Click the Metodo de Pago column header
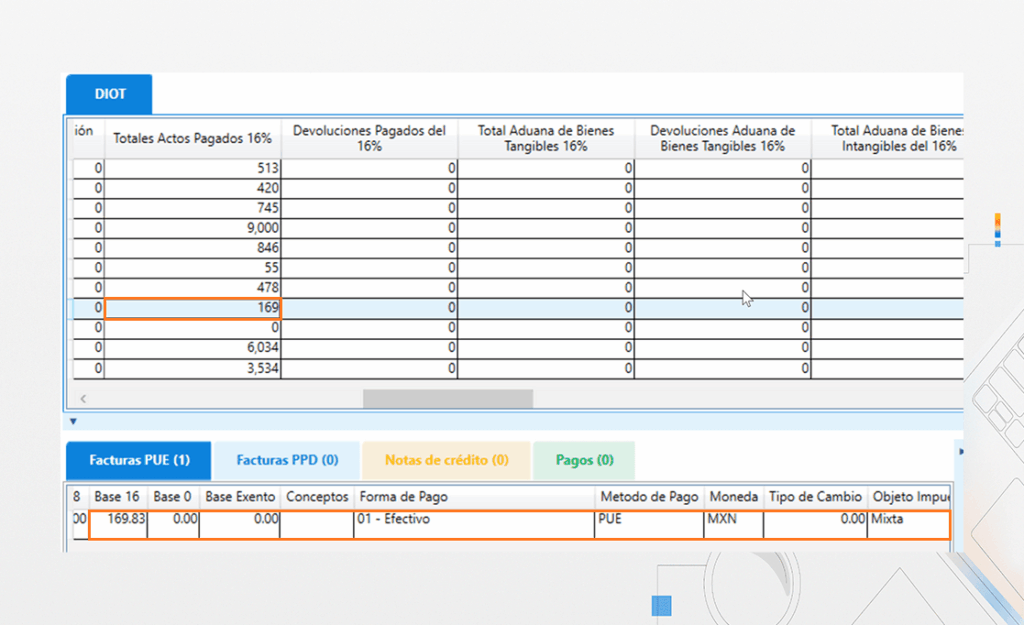The height and width of the screenshot is (625, 1024). pos(648,497)
